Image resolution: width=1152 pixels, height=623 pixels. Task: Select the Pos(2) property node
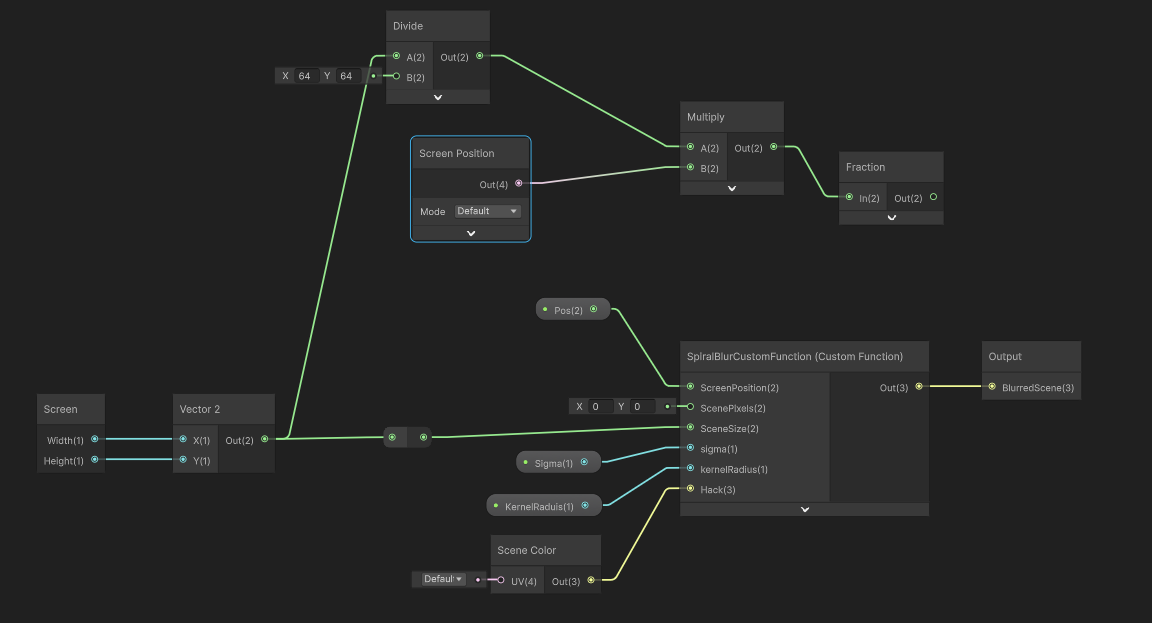[568, 310]
